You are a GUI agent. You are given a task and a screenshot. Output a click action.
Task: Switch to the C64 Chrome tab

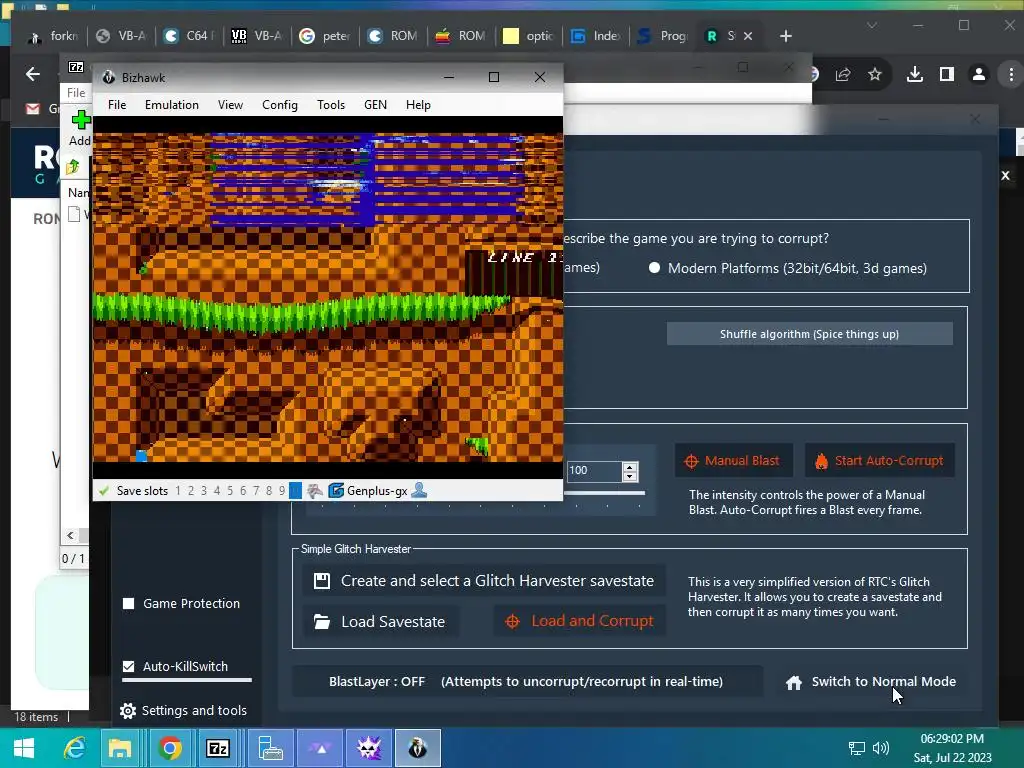point(189,36)
